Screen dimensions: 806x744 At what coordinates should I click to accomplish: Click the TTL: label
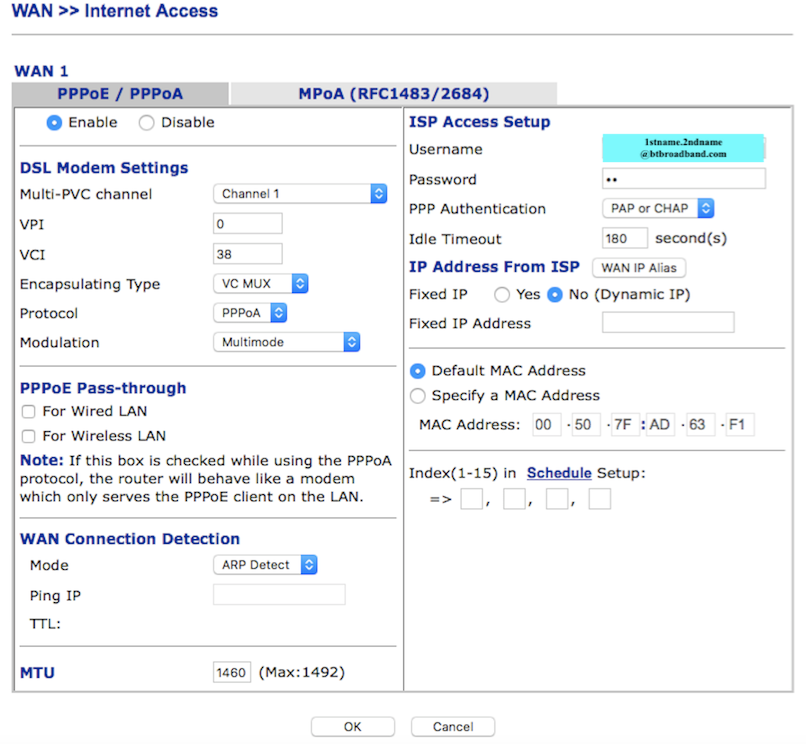click(45, 624)
